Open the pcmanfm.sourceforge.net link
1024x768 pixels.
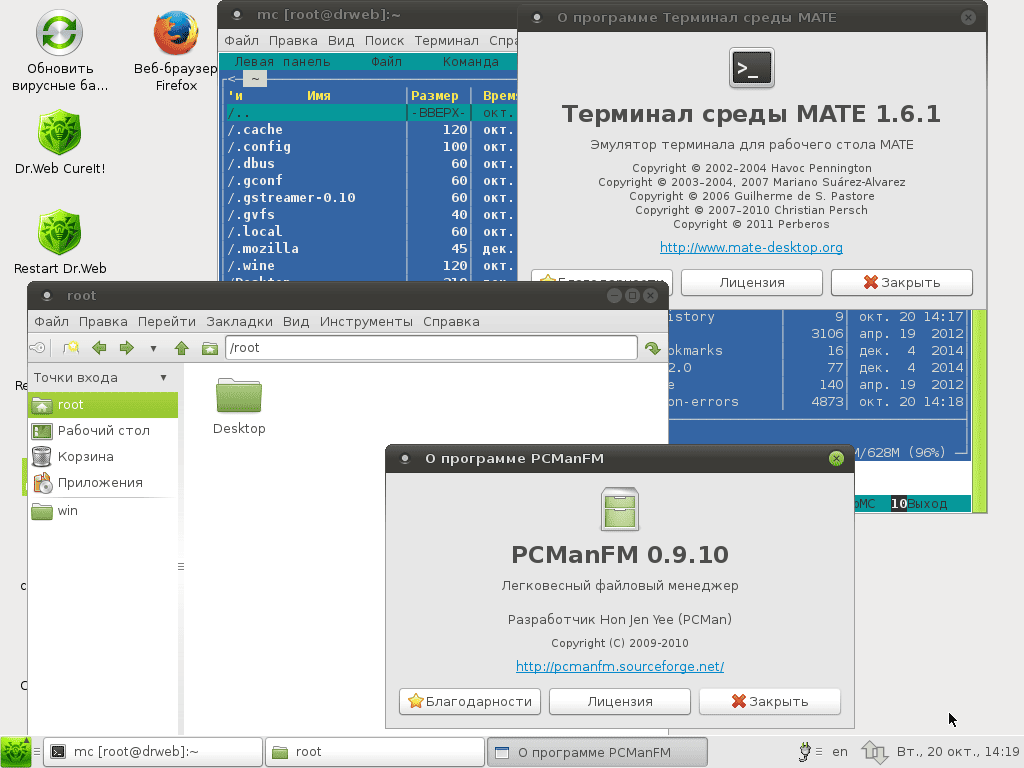pos(620,666)
